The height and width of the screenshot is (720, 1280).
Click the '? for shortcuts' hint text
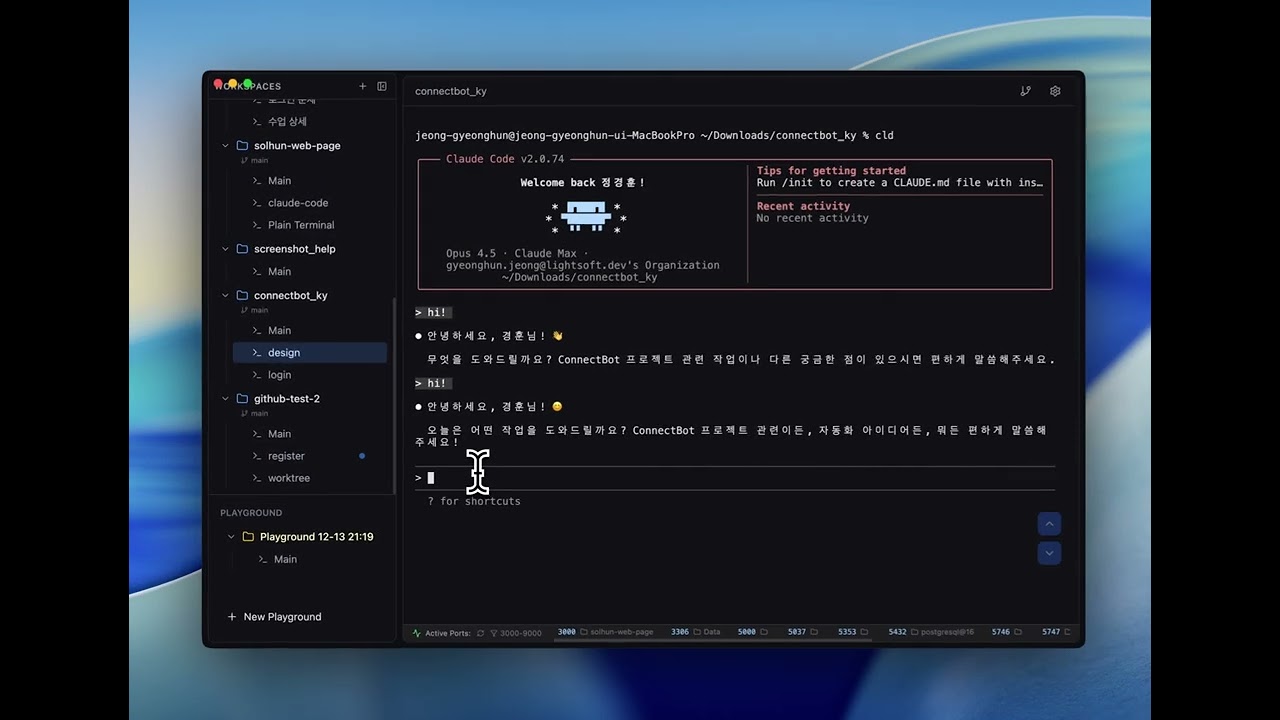tap(474, 501)
